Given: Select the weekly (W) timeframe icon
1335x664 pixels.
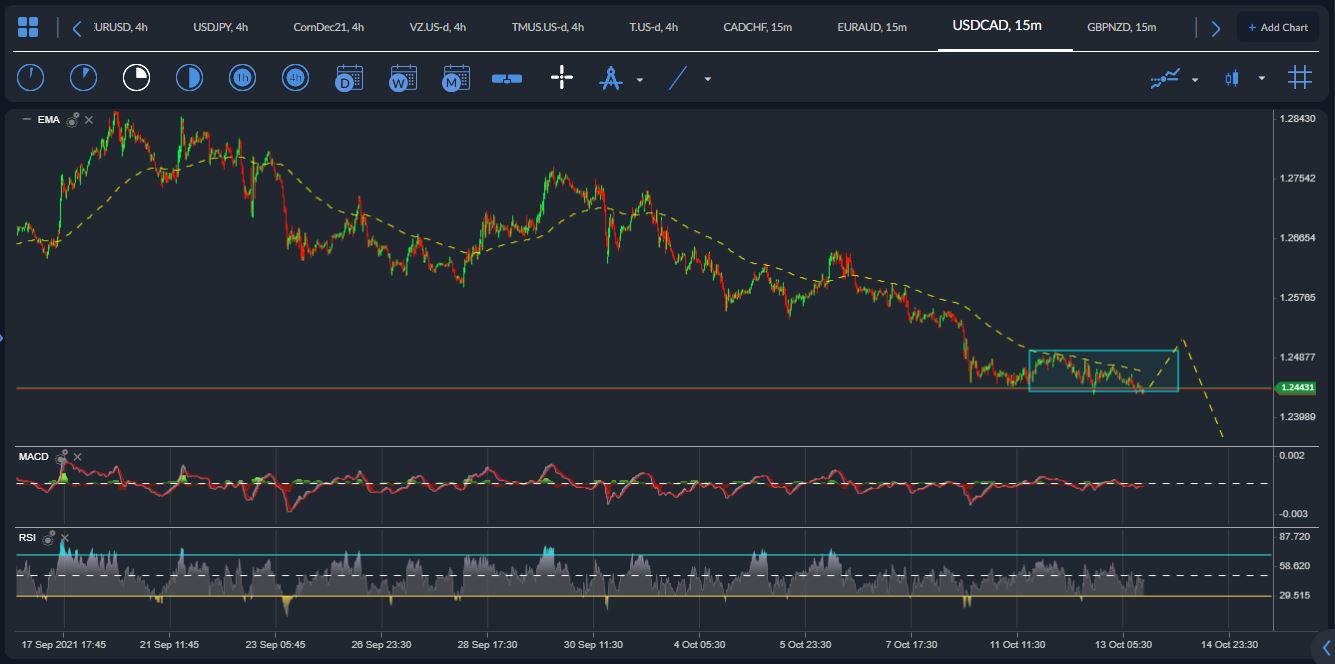Looking at the screenshot, I should [x=403, y=77].
